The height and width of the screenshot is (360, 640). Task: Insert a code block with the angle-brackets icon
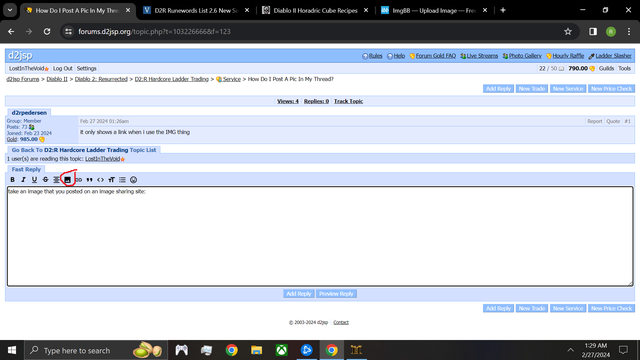pyautogui.click(x=100, y=180)
